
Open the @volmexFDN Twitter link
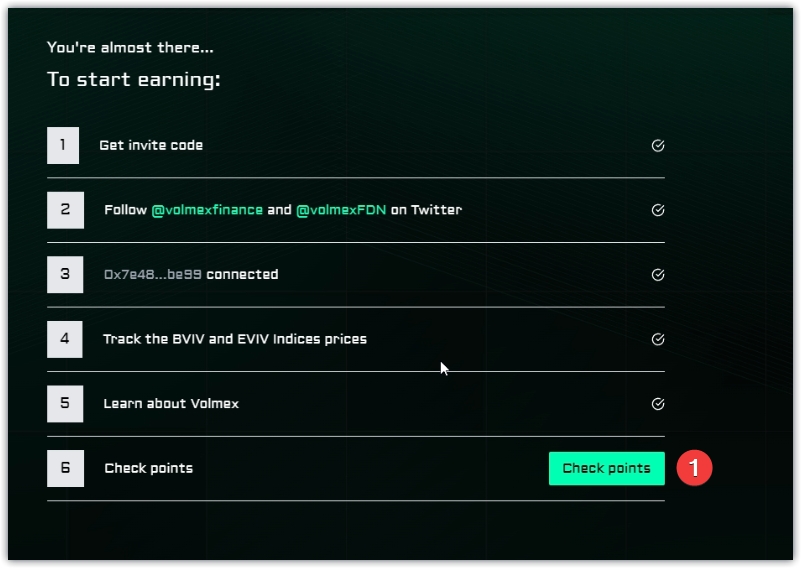[341, 210]
